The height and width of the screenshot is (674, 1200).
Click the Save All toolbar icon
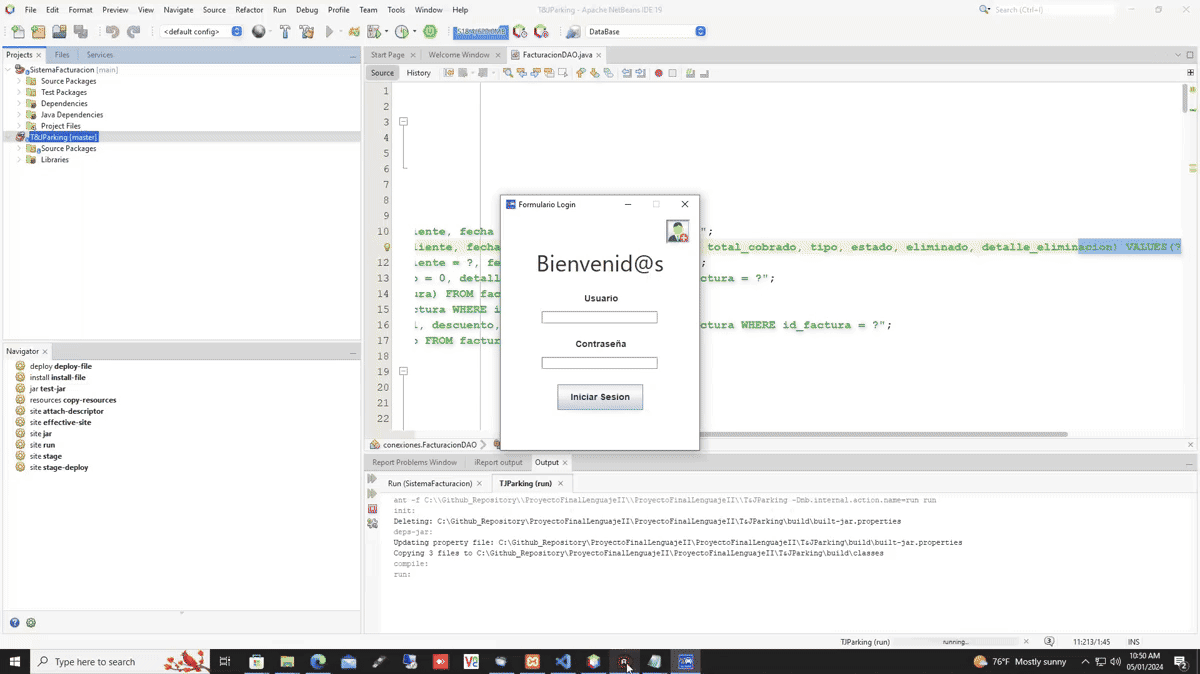(x=81, y=32)
